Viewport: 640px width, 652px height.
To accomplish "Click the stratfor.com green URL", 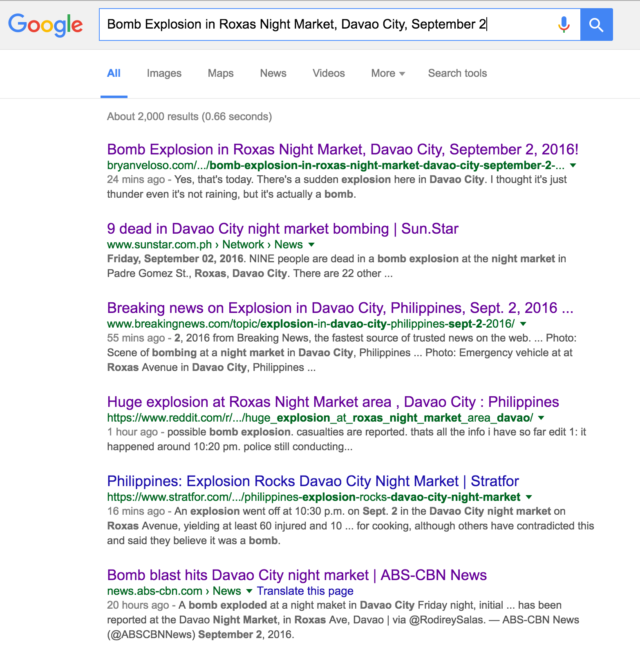I will click(x=314, y=497).
